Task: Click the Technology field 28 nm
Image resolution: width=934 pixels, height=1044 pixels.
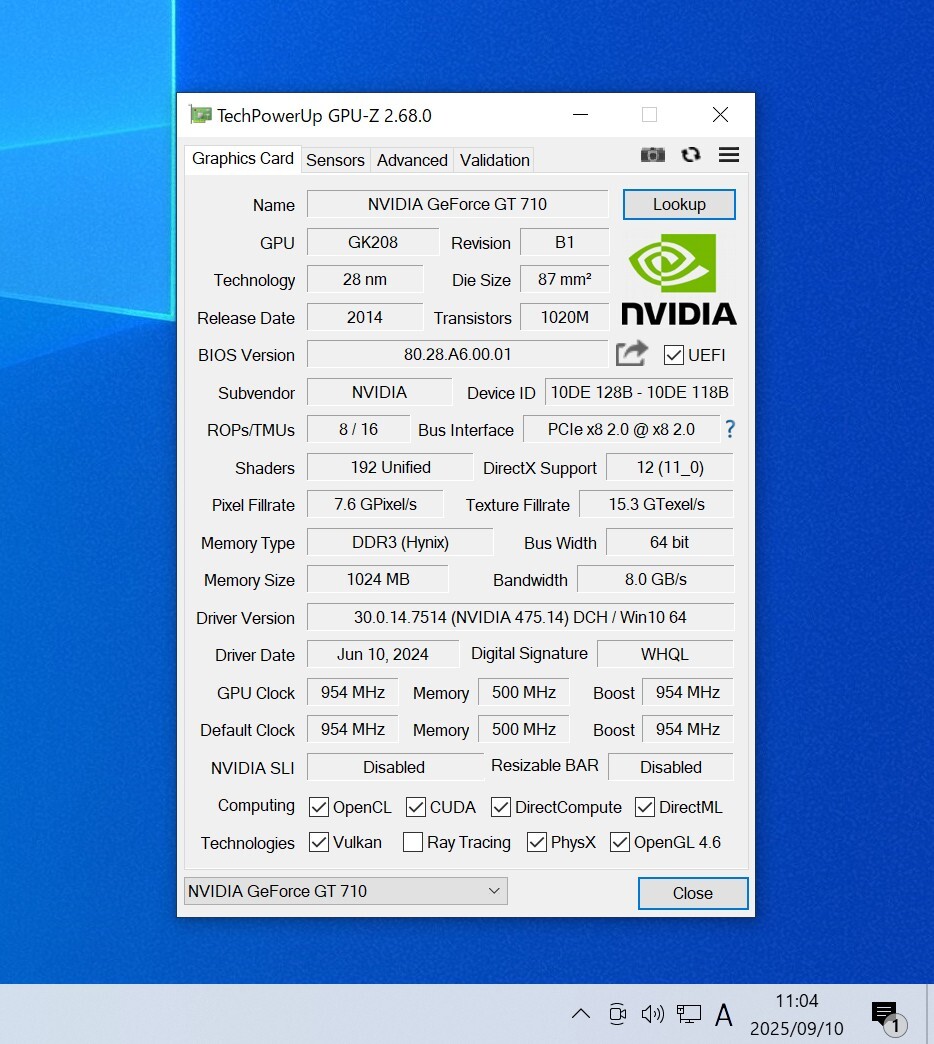Action: (x=365, y=280)
